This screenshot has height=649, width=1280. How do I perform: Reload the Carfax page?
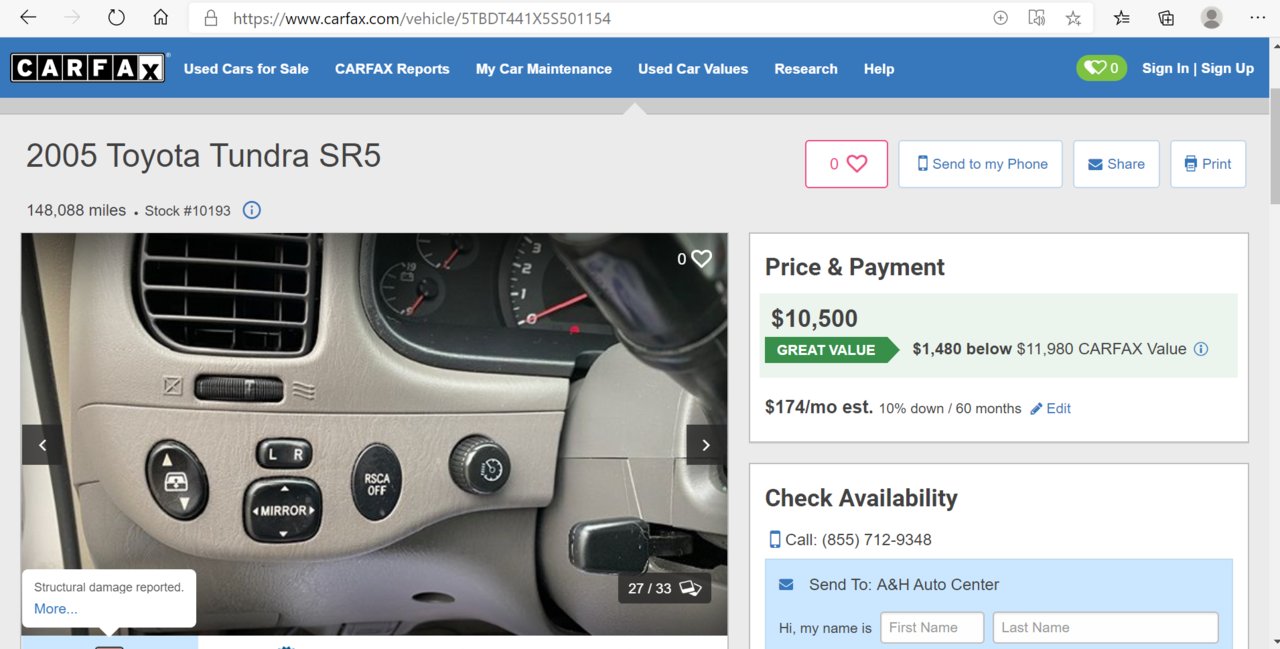click(x=116, y=18)
